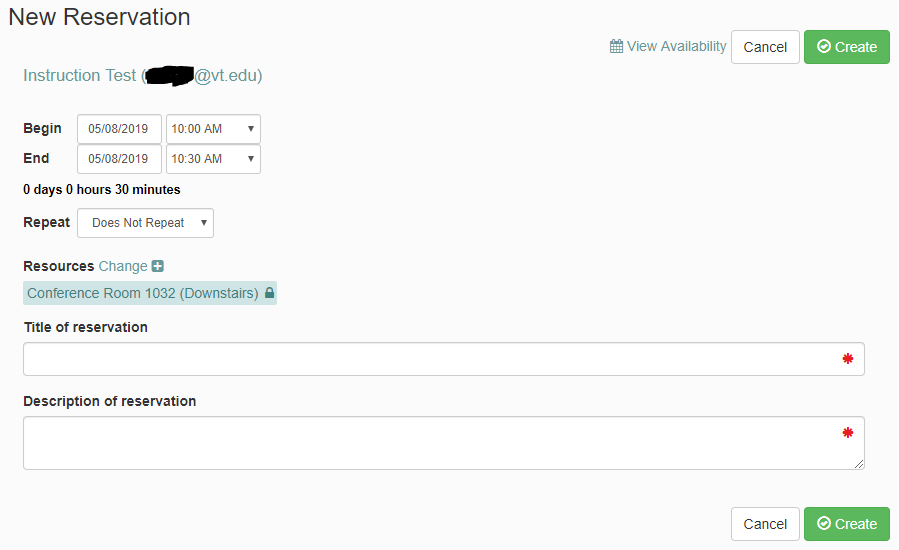899x550 pixels.
Task: Click the lock icon on Conference Room 1032
Action: click(269, 294)
